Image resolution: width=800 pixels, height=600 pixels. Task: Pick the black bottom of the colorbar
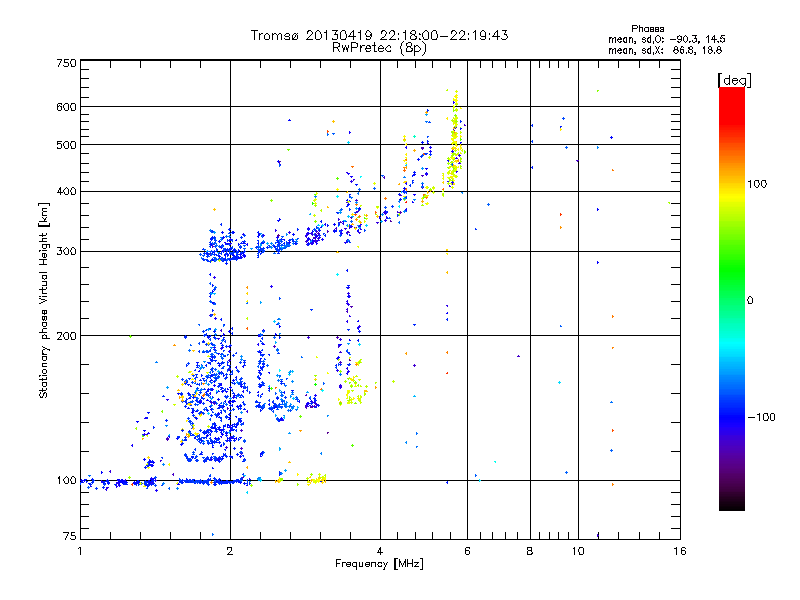pyautogui.click(x=732, y=503)
